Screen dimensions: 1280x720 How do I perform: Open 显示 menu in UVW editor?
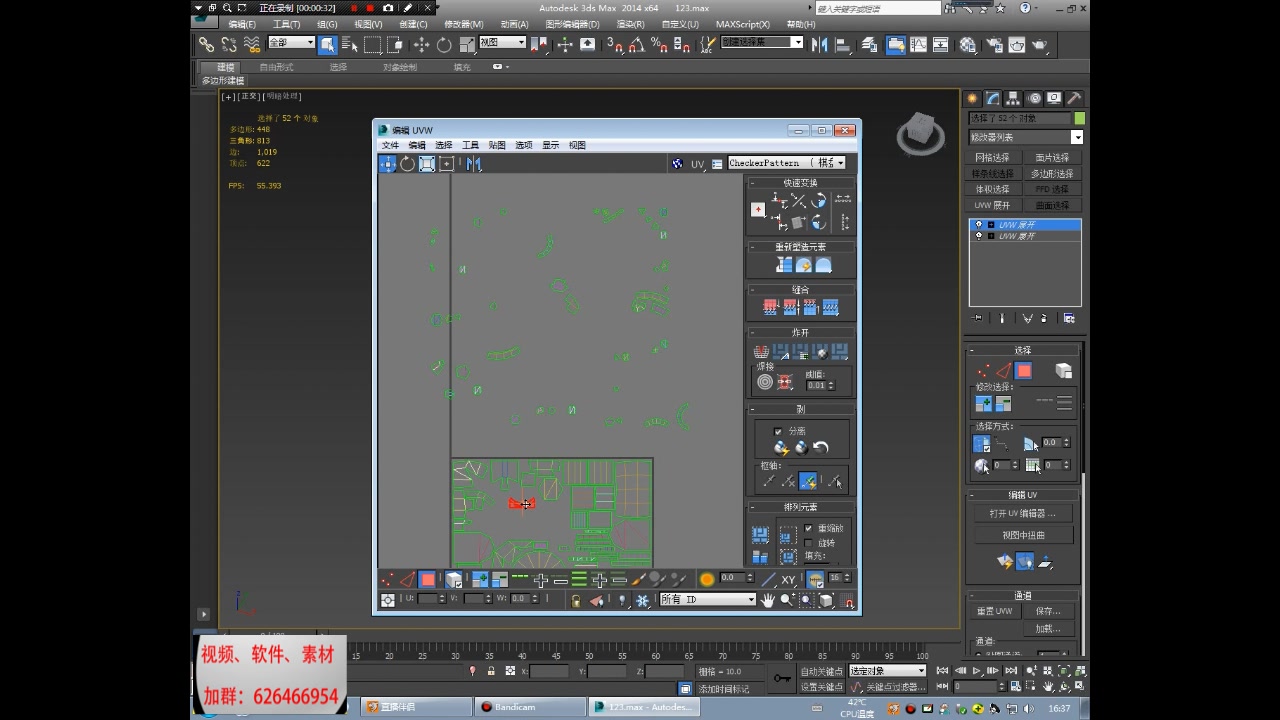551,145
